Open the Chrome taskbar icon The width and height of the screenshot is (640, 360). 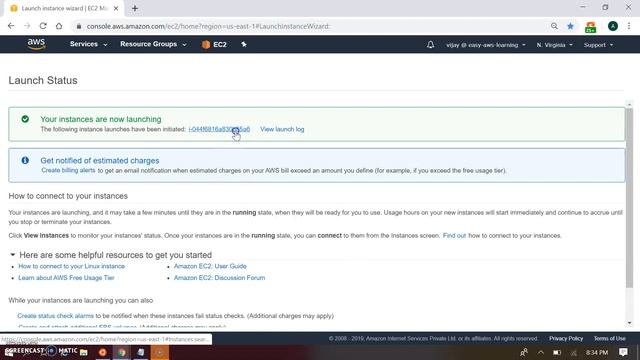(x=122, y=352)
